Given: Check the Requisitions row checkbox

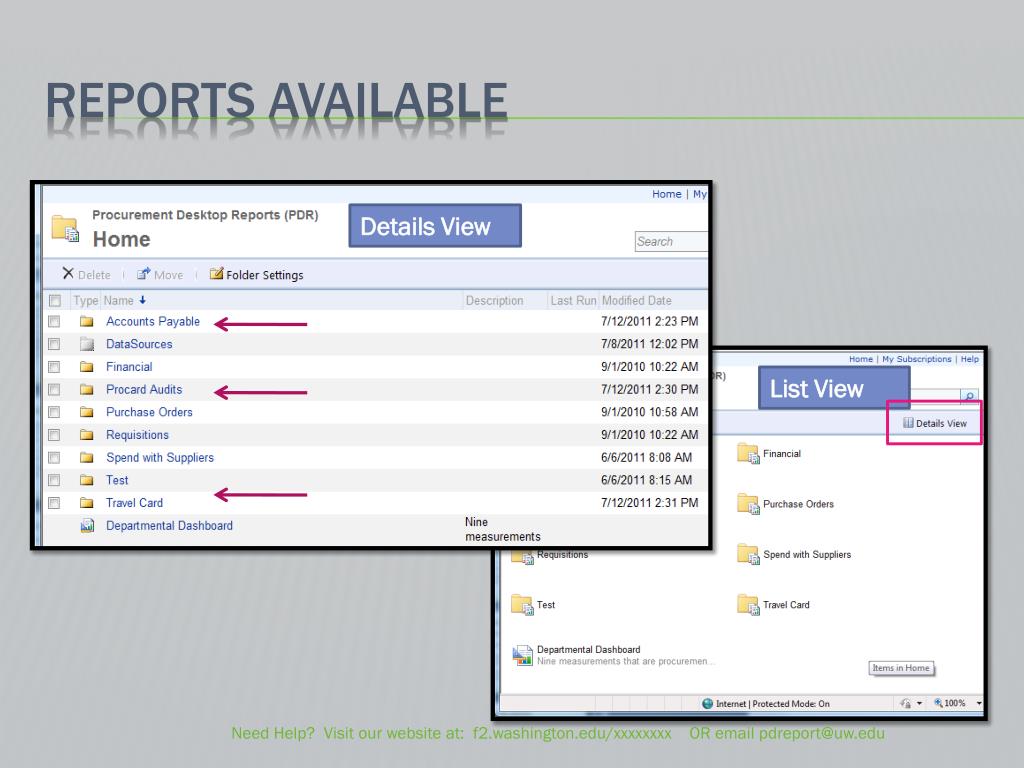Looking at the screenshot, I should coord(54,435).
